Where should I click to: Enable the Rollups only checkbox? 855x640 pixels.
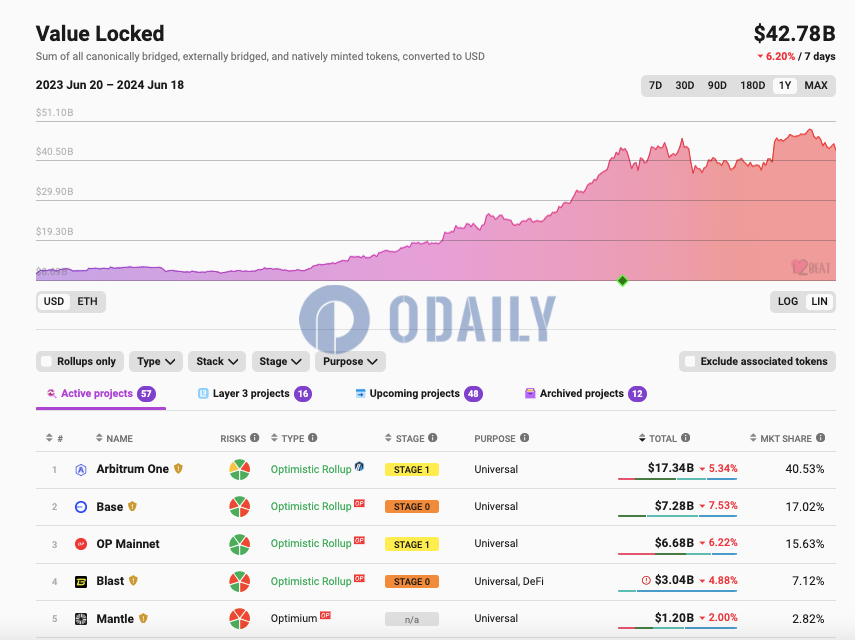click(47, 361)
